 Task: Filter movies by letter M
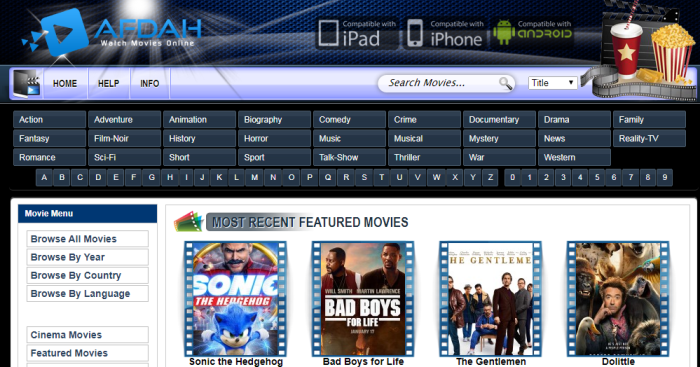click(254, 177)
